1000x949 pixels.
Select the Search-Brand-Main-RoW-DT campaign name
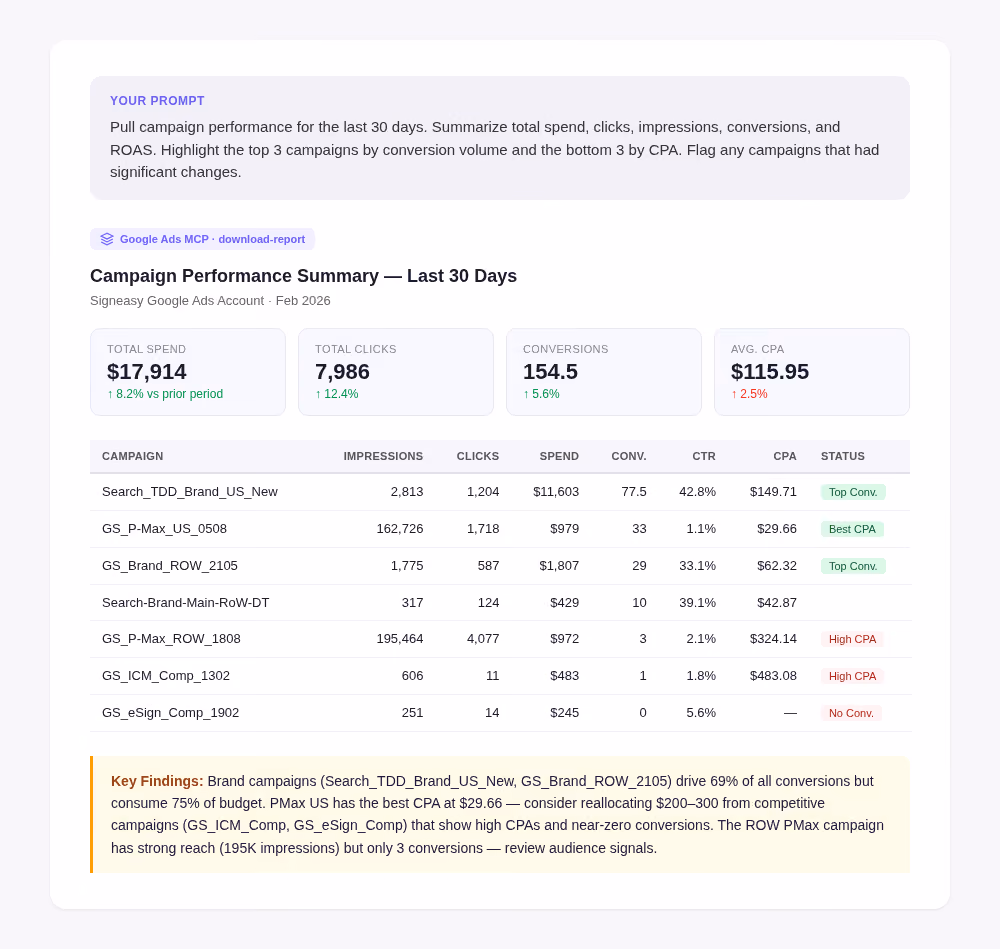coord(186,603)
